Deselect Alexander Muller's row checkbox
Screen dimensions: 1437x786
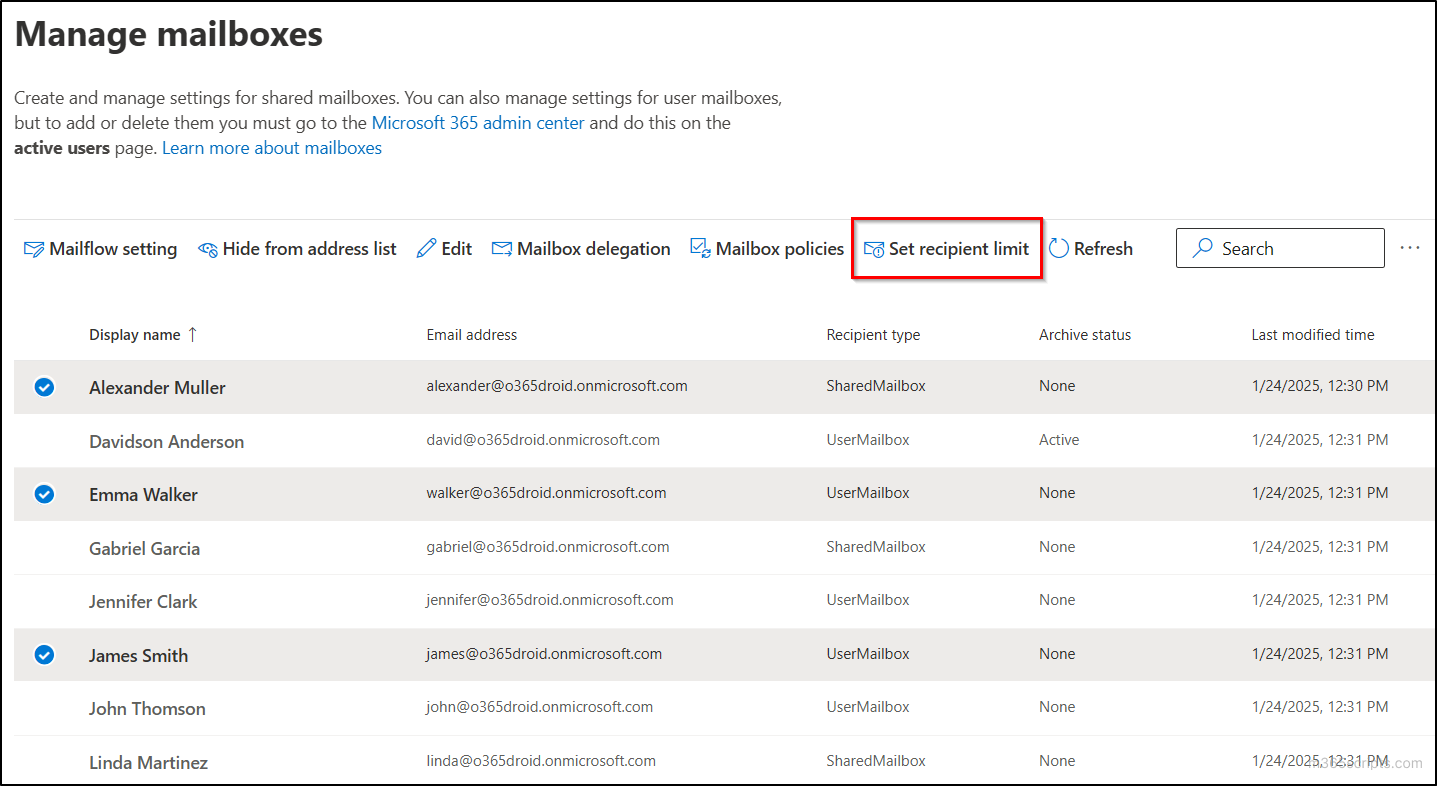44,386
